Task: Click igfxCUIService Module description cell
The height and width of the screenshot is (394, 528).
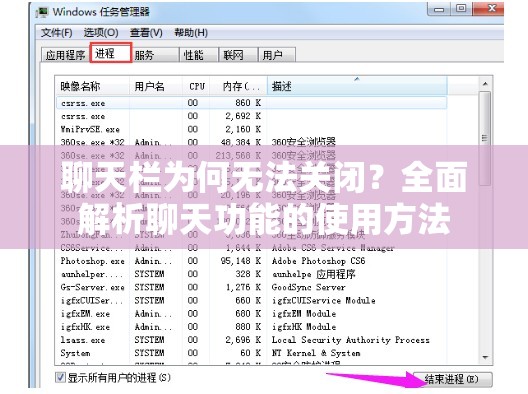Action: pyautogui.click(x=324, y=300)
